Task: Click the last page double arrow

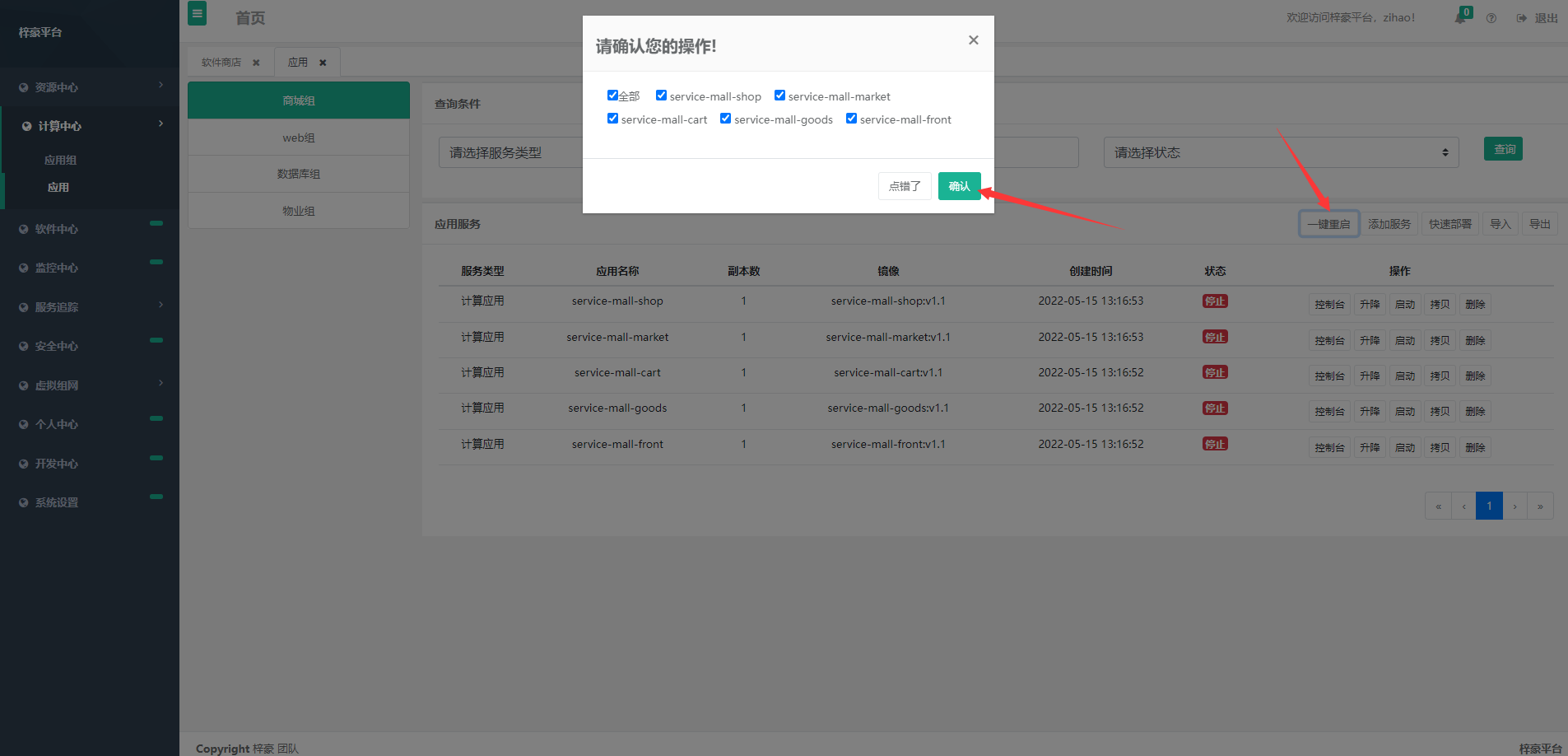Action: click(x=1540, y=506)
